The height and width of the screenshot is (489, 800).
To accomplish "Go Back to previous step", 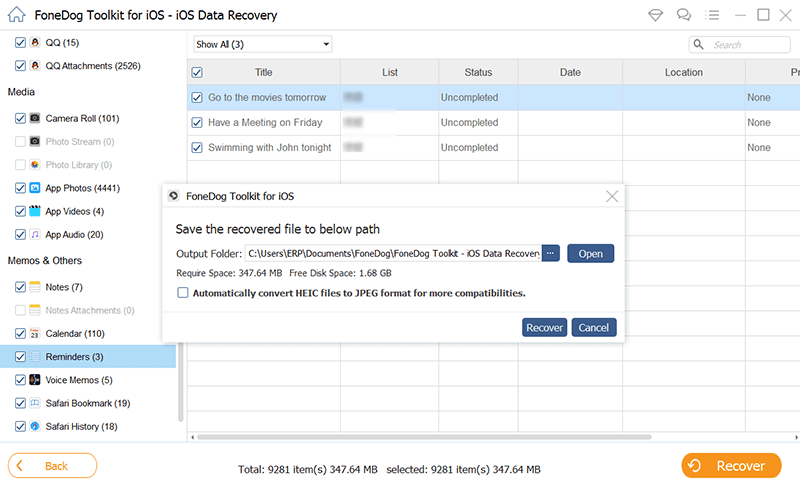I will 53,466.
